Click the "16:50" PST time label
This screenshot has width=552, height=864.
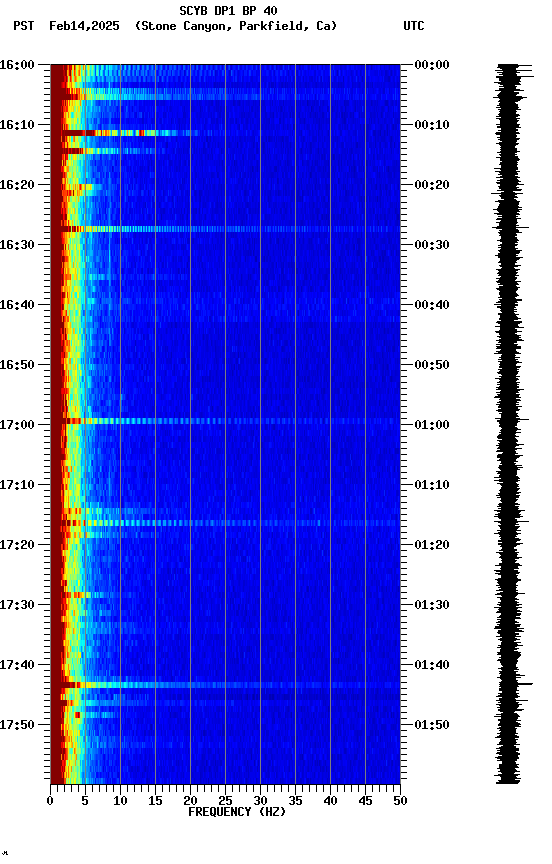coord(17,365)
